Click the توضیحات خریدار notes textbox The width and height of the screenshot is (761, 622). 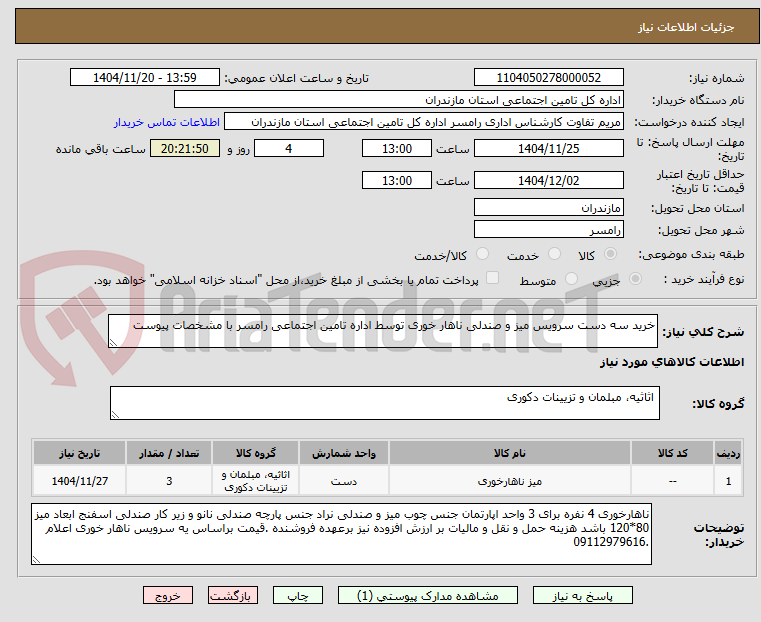[341, 534]
